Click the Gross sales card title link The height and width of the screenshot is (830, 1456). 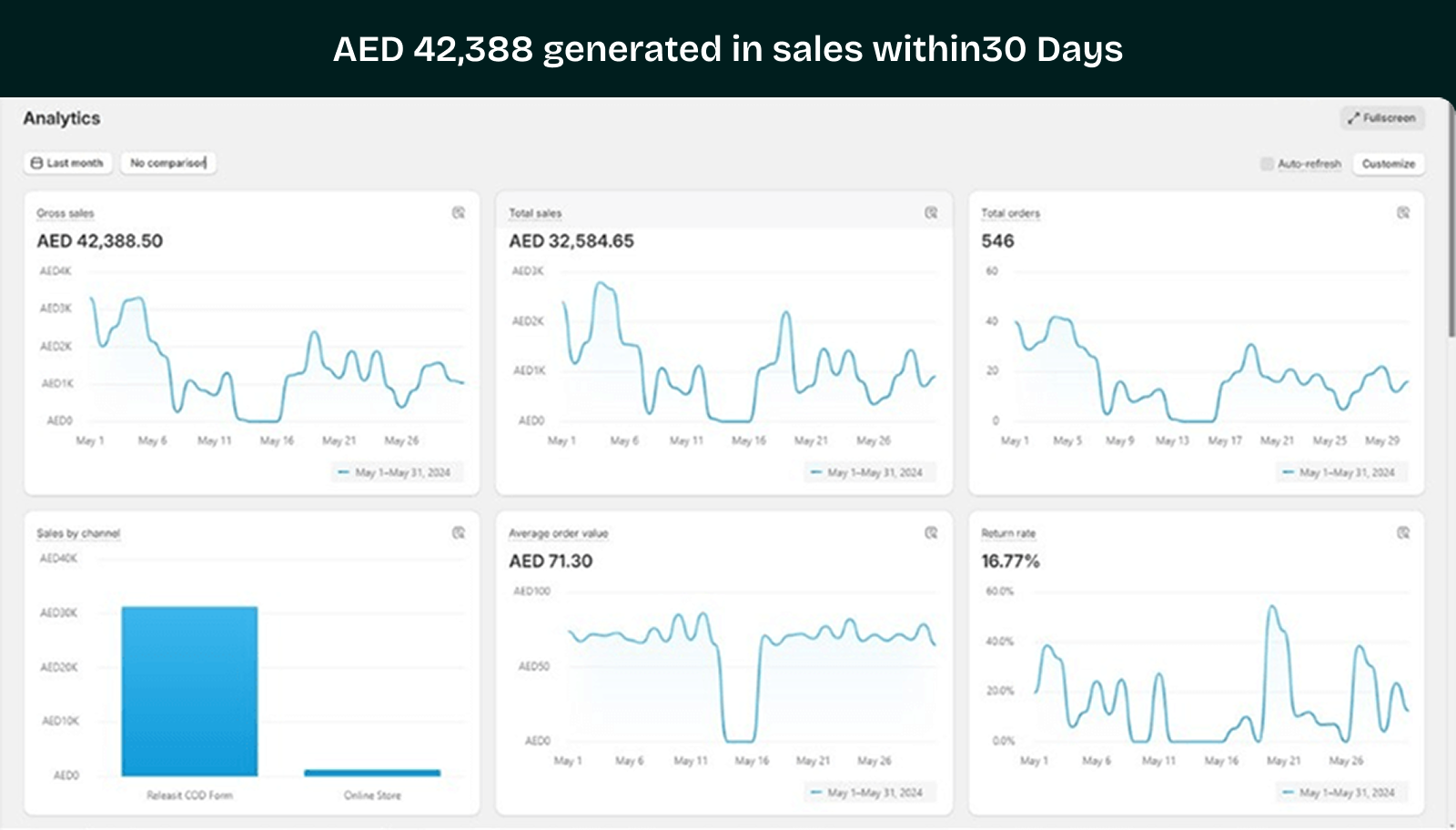pyautogui.click(x=65, y=213)
